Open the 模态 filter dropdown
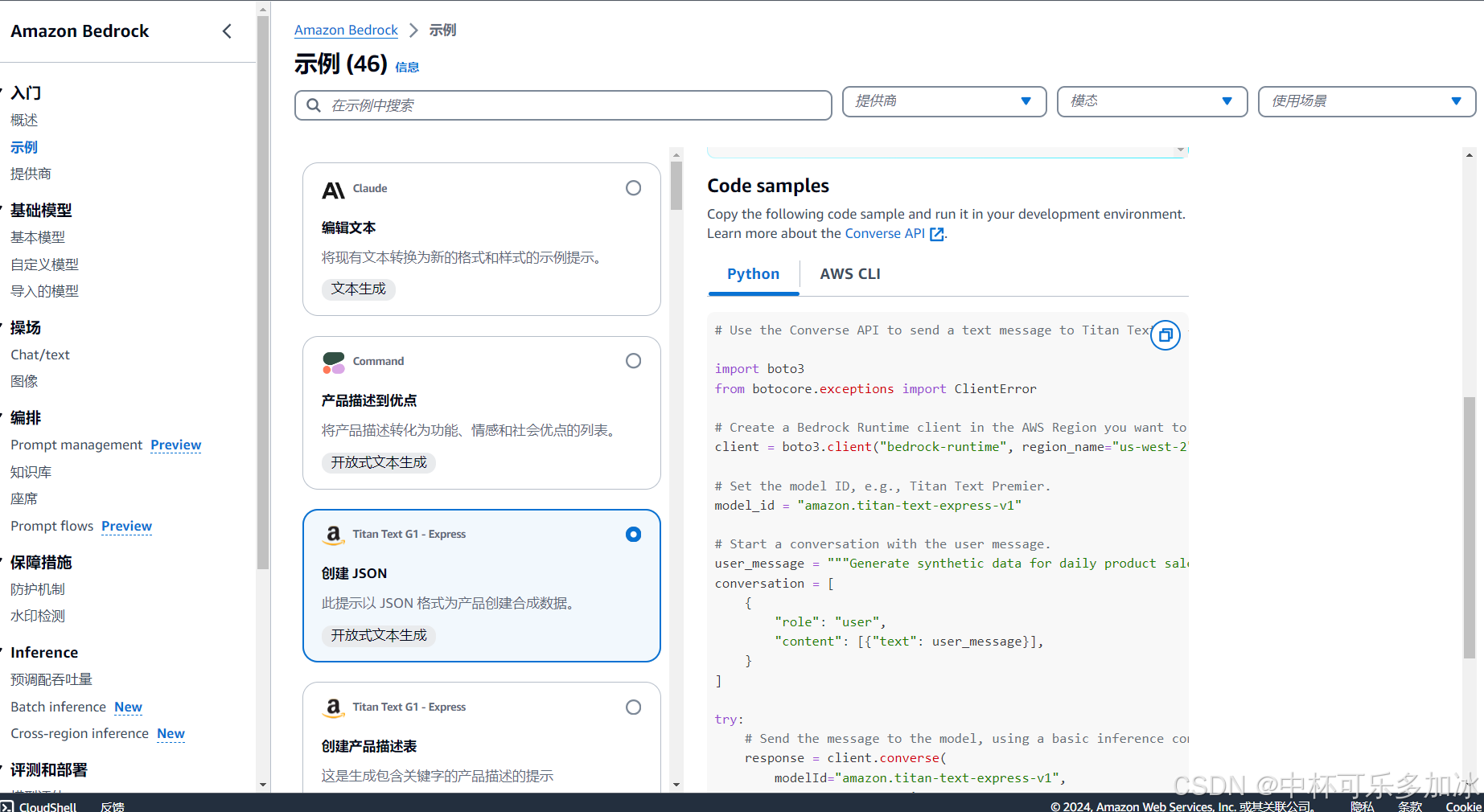Screen dimensions: 1484x812 [1152, 101]
